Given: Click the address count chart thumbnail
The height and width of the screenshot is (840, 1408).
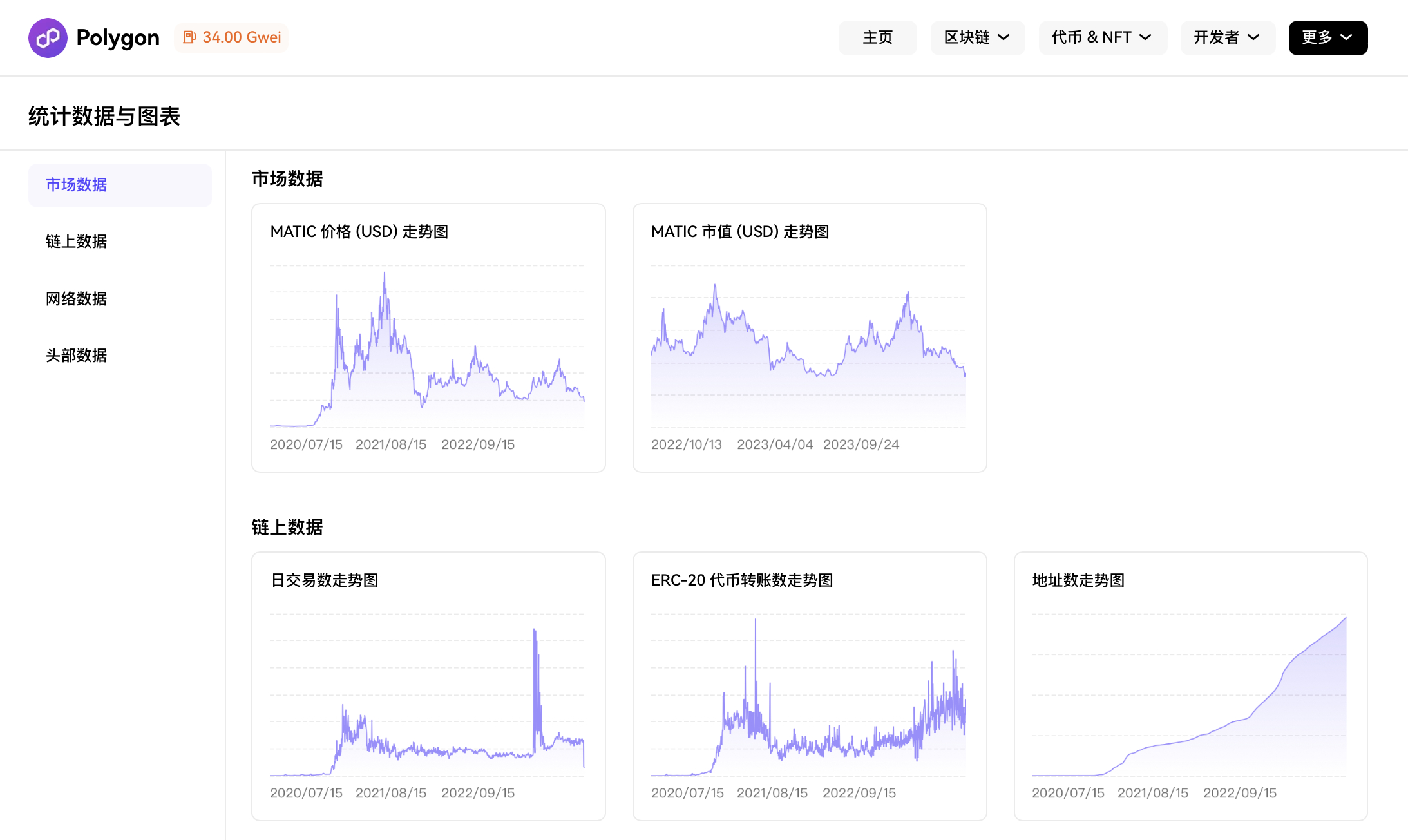Looking at the screenshot, I should click(x=1189, y=695).
